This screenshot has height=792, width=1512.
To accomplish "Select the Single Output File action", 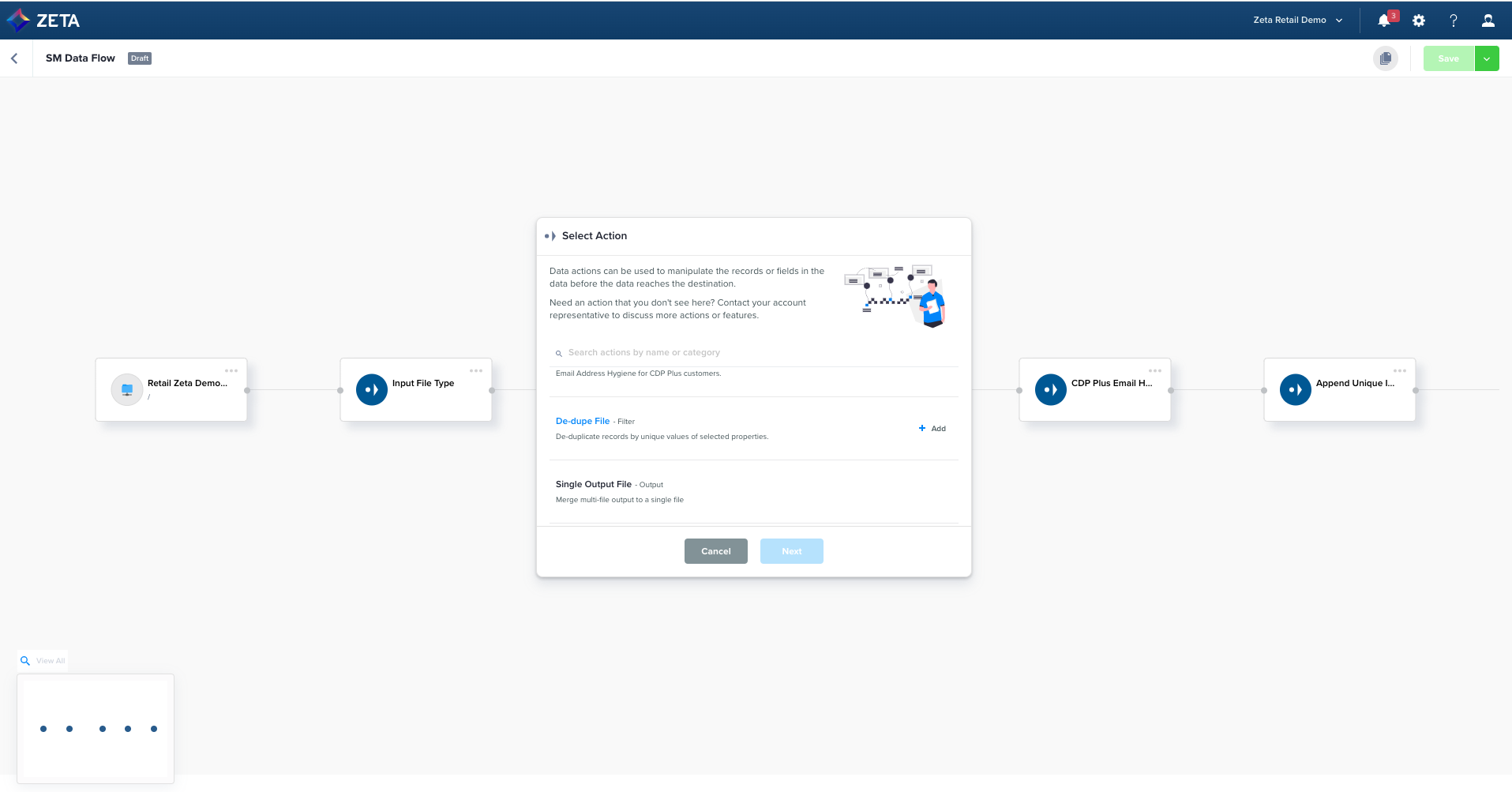I will (594, 484).
